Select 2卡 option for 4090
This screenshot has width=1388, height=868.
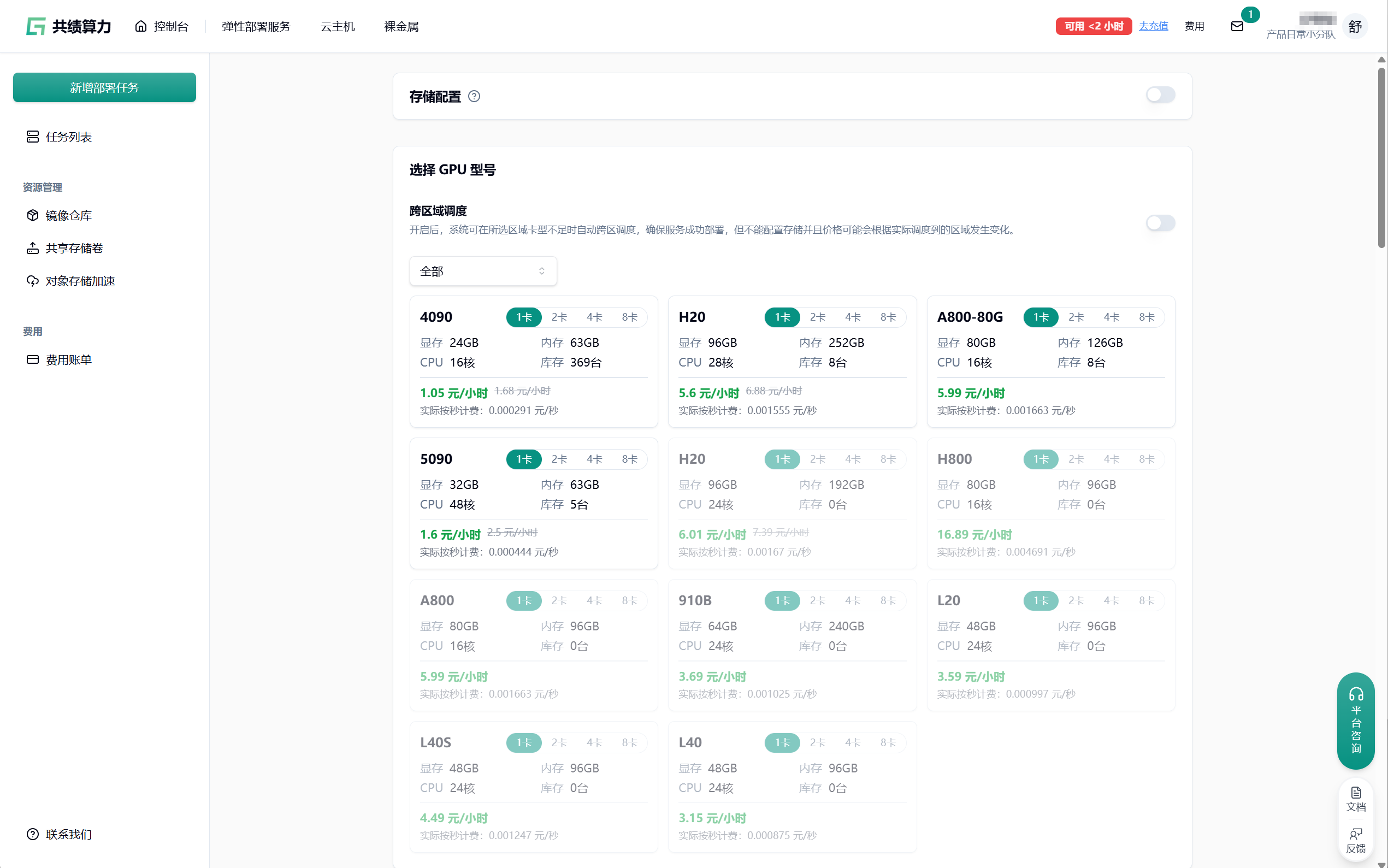tap(558, 317)
